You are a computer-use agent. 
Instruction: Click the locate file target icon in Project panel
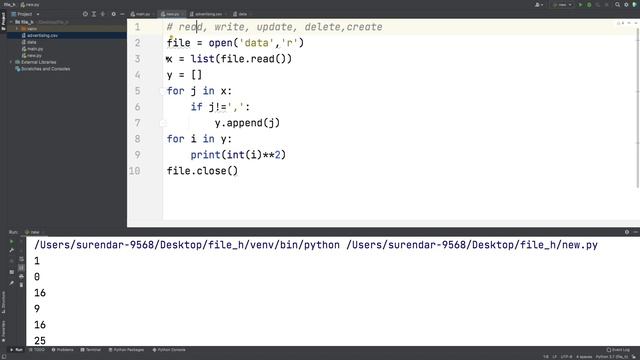[85, 14]
